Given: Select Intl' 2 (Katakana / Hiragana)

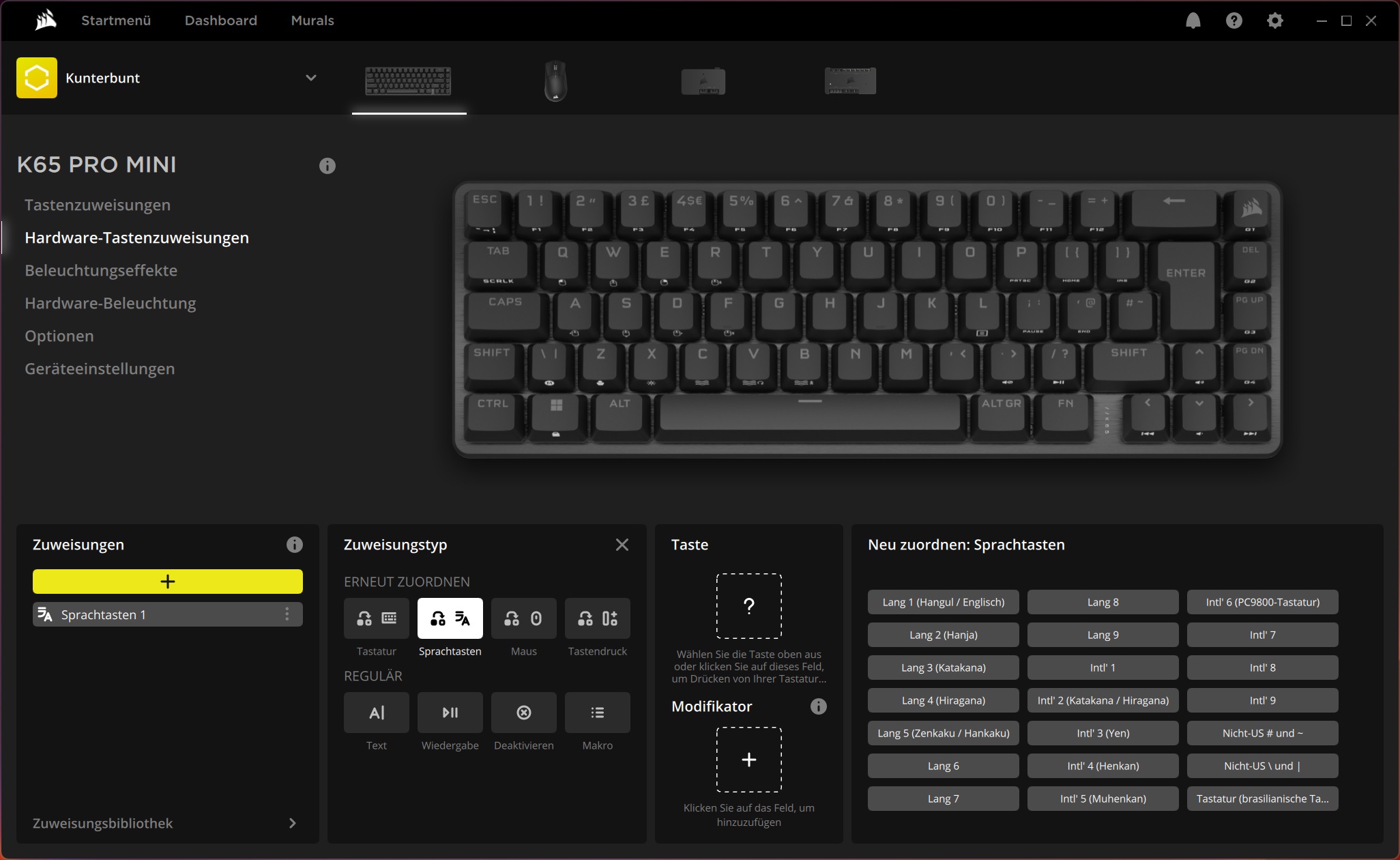Looking at the screenshot, I should (x=1103, y=700).
